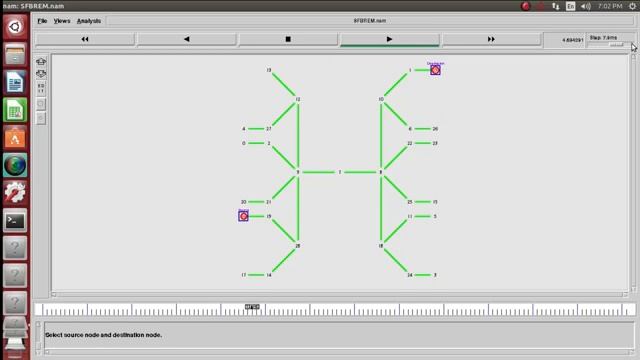Select node 25 in the topology
640x360 pixels.
tap(410, 202)
